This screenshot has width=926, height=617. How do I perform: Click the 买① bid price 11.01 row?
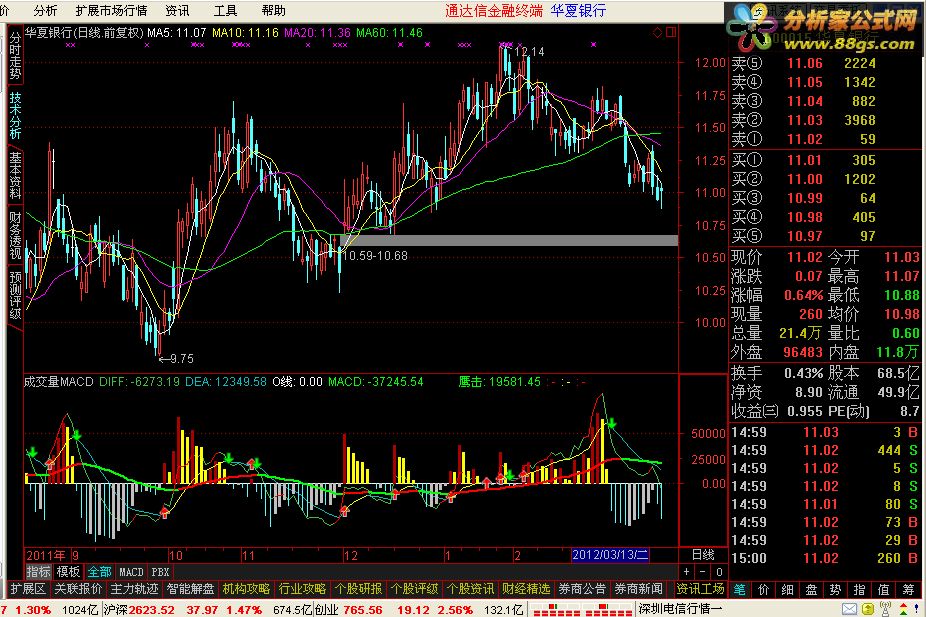pyautogui.click(x=825, y=160)
